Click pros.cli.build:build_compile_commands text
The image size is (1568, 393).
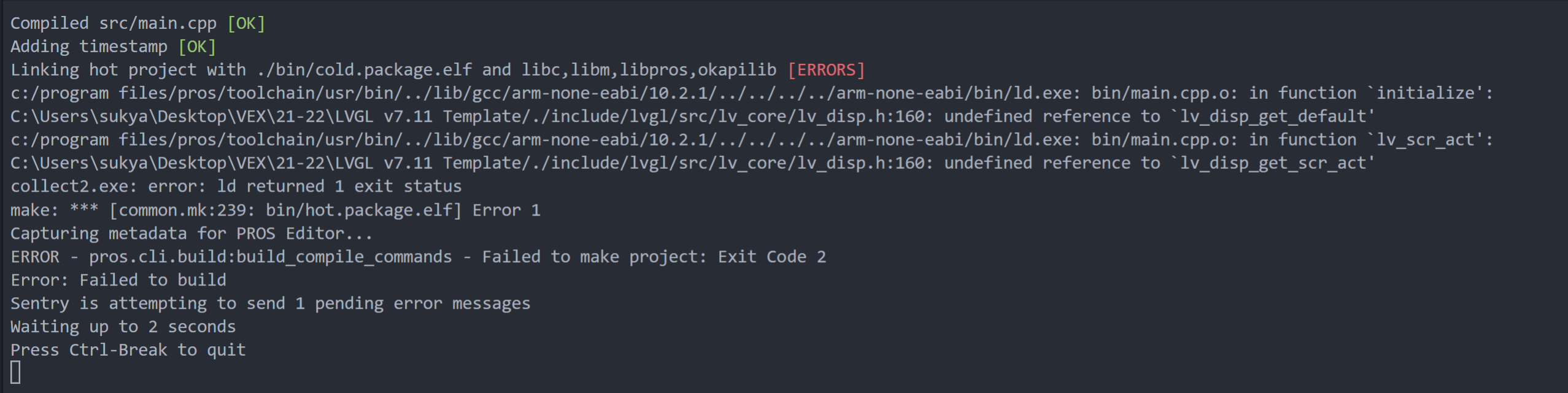[270, 257]
